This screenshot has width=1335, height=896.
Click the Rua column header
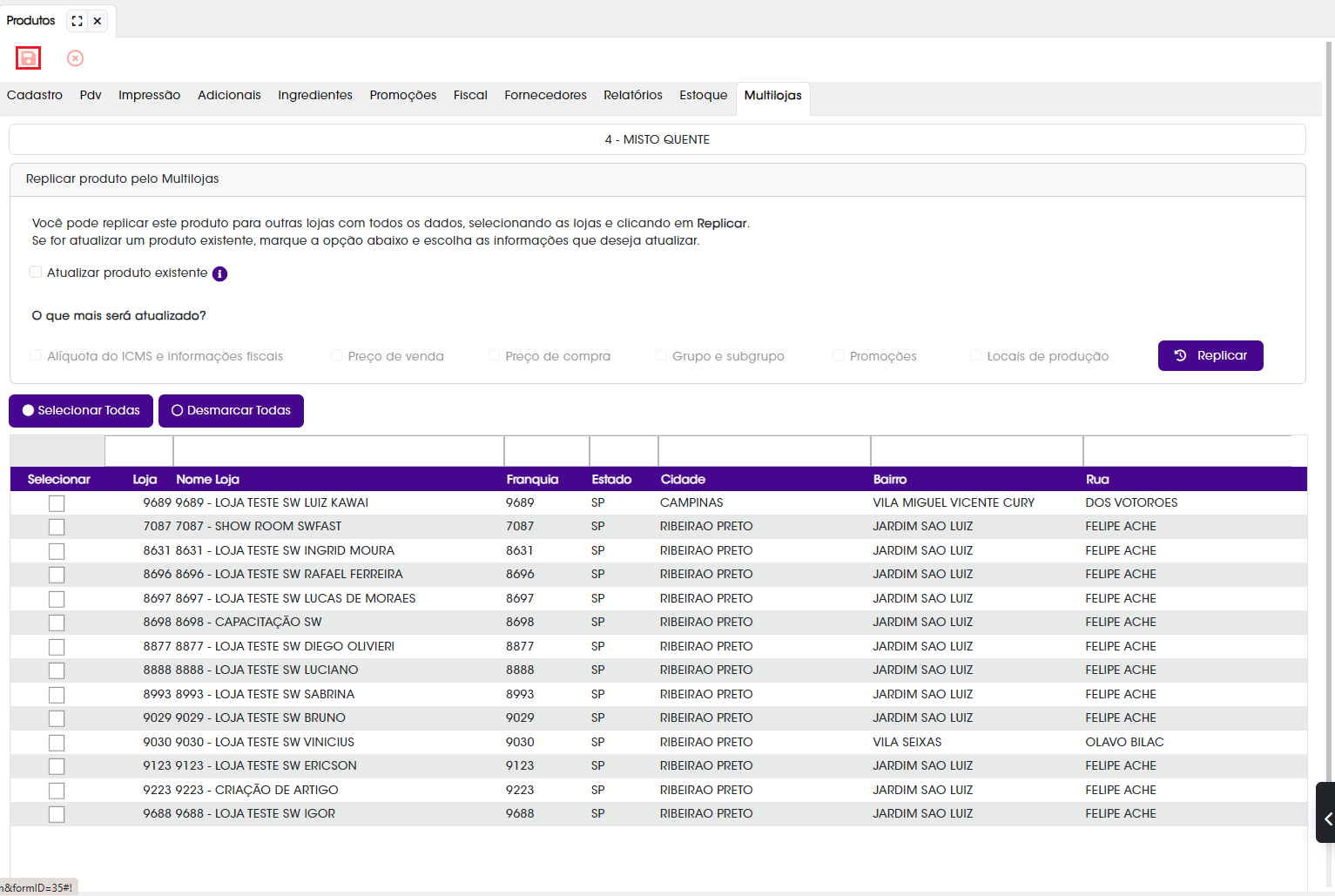[1097, 480]
